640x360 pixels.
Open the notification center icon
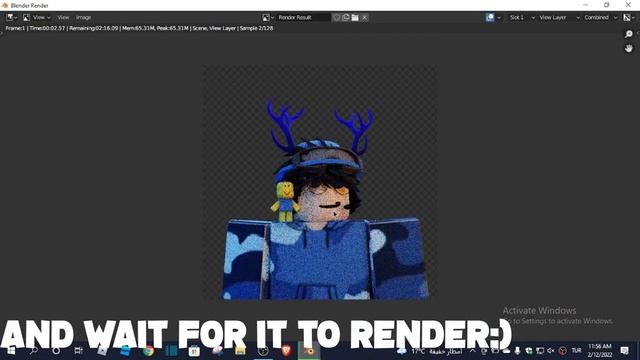(x=624, y=351)
